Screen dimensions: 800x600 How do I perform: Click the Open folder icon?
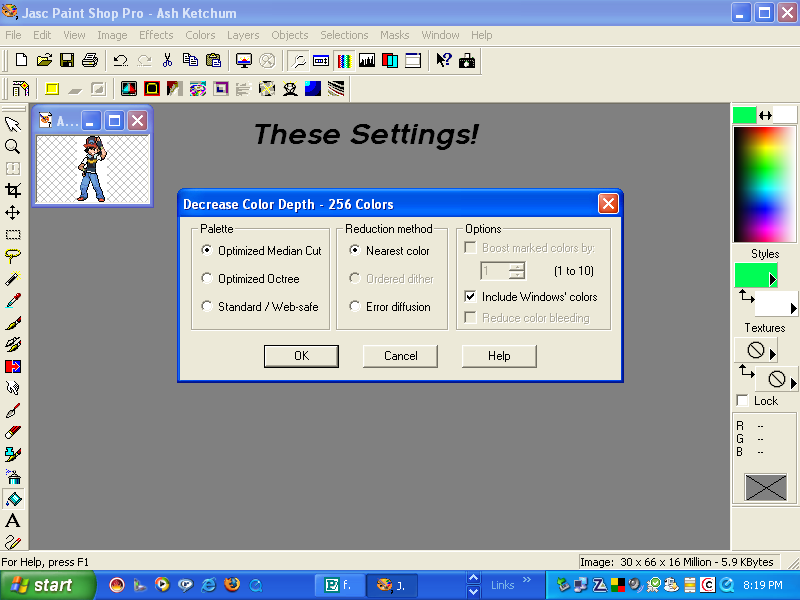click(x=44, y=60)
